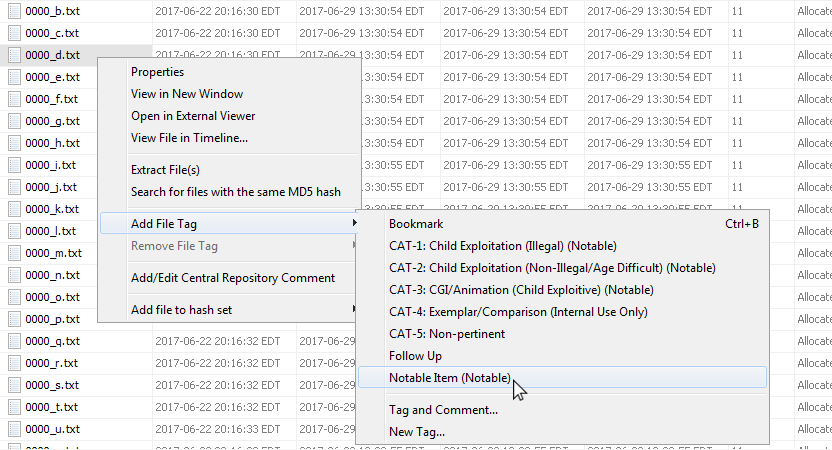This screenshot has height=450, width=832.
Task: Choose View File in Timeline
Action: [190, 138]
